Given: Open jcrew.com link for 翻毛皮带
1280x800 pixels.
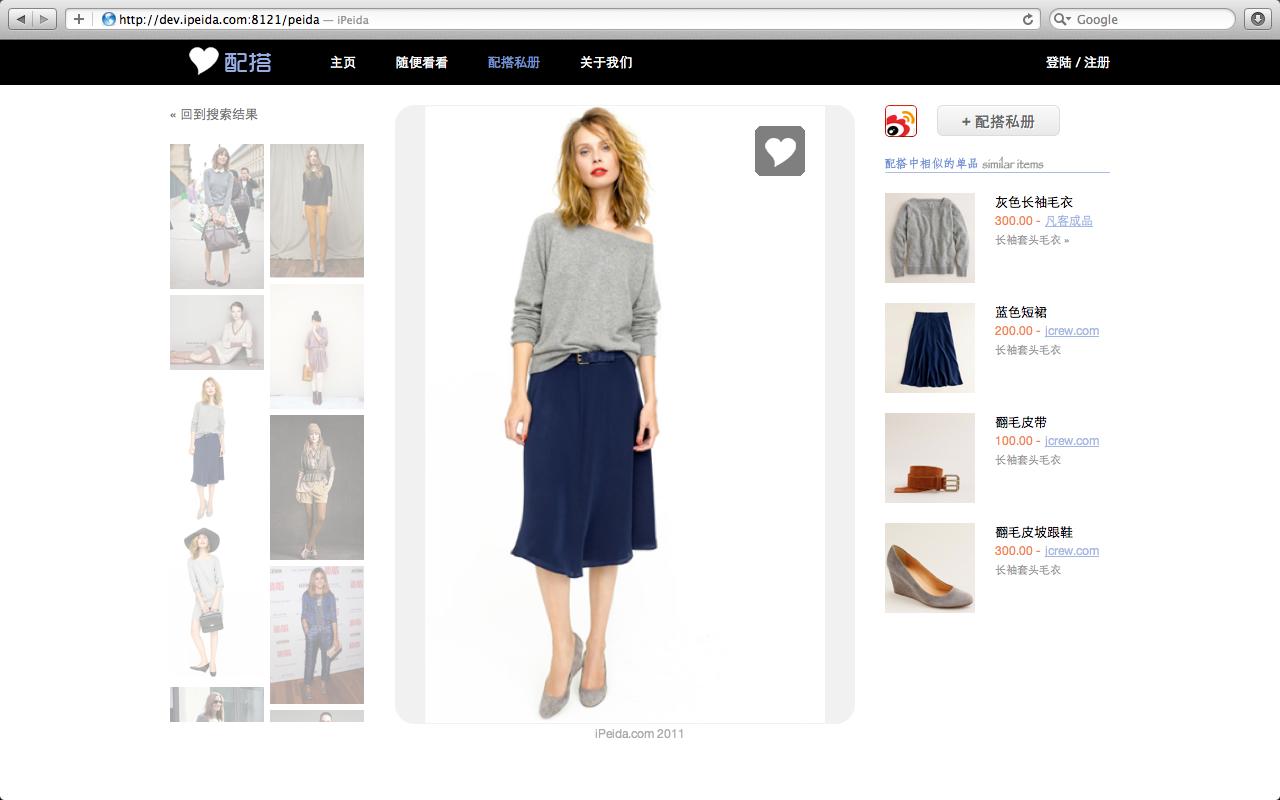Looking at the screenshot, I should click(x=1072, y=441).
